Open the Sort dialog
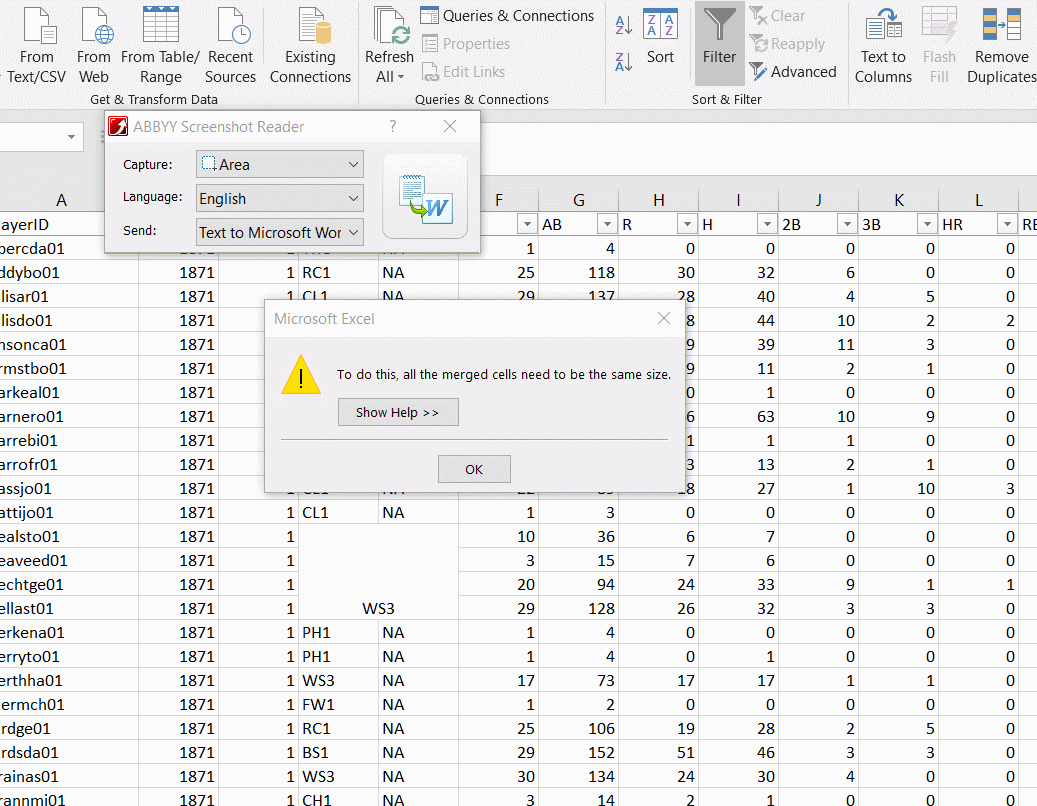 (x=660, y=37)
